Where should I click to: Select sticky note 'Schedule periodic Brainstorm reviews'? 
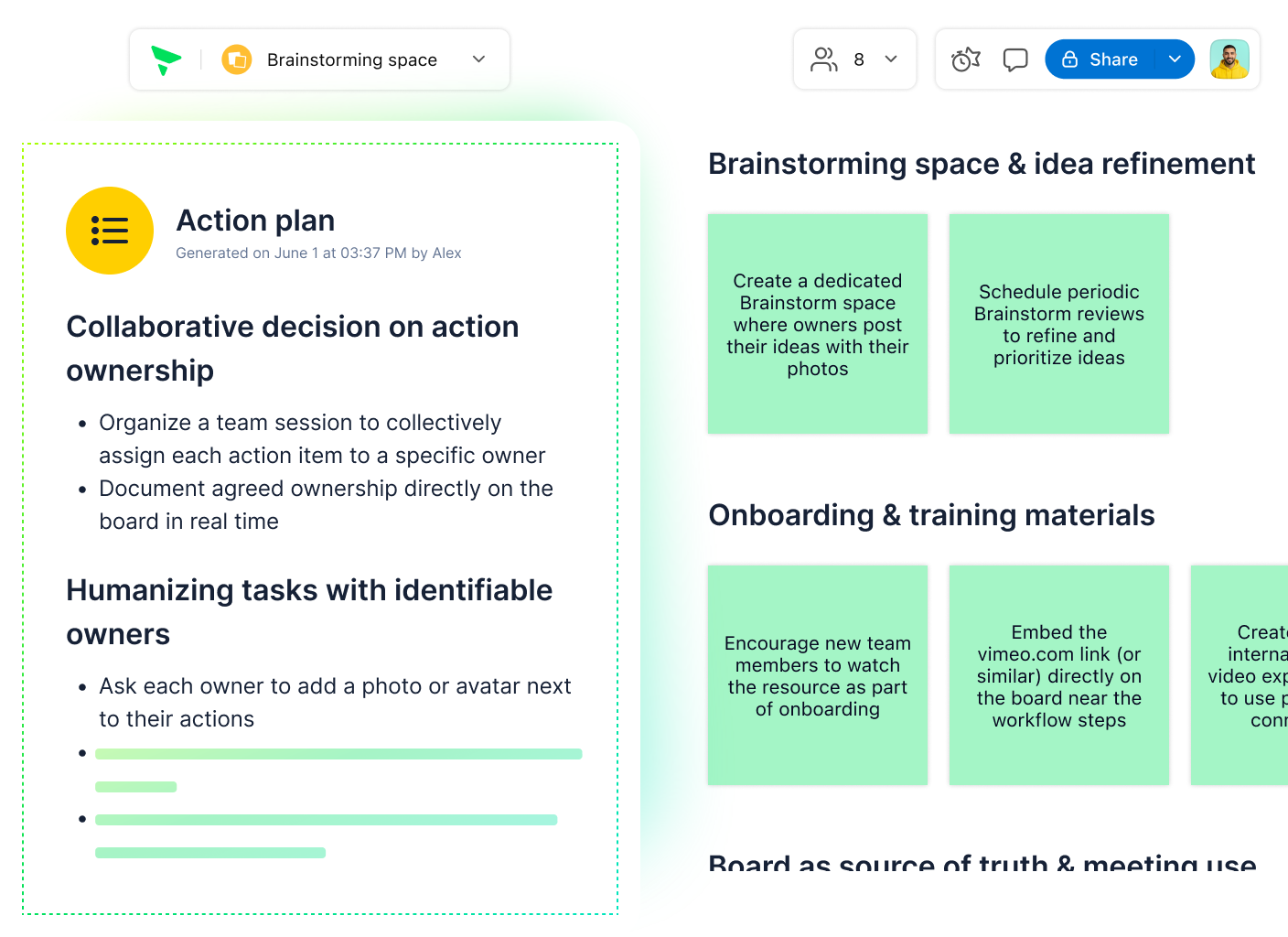[1059, 324]
